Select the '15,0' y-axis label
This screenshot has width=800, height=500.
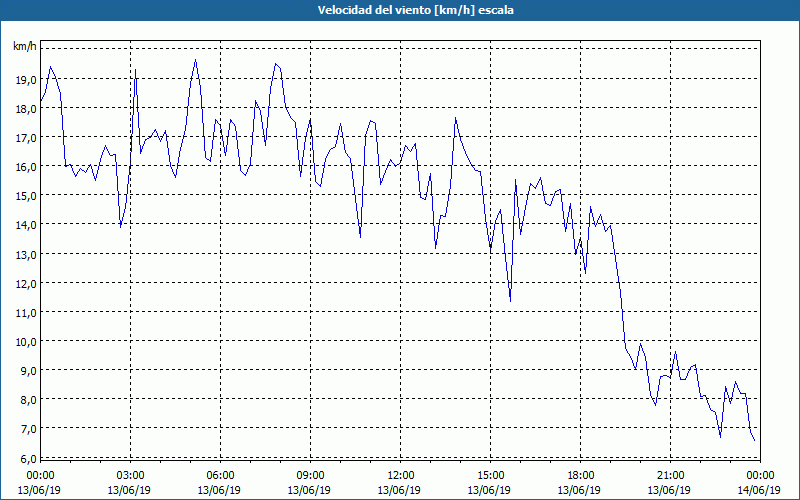tap(26, 196)
